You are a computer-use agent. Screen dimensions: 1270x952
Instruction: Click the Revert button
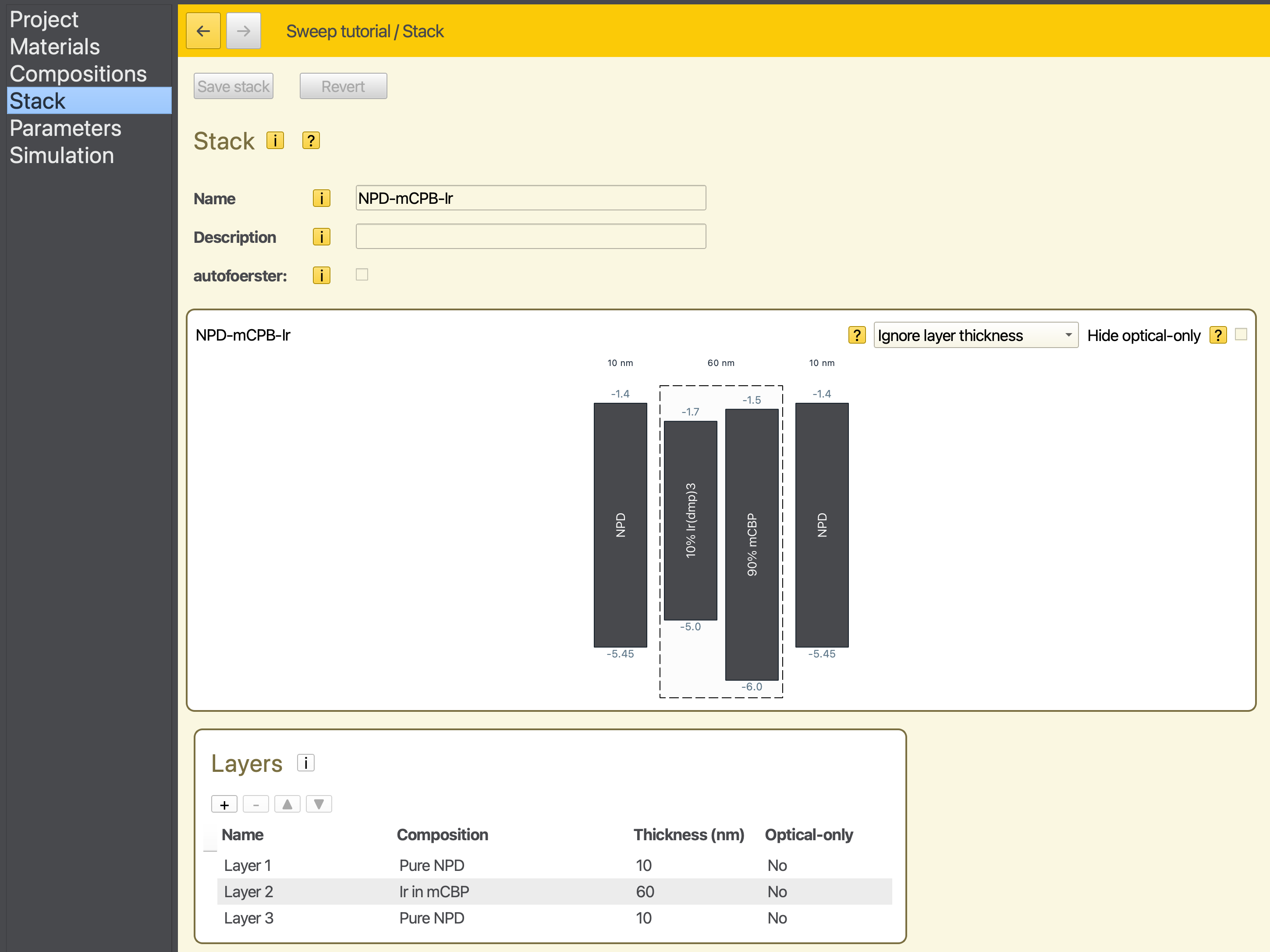pos(343,87)
